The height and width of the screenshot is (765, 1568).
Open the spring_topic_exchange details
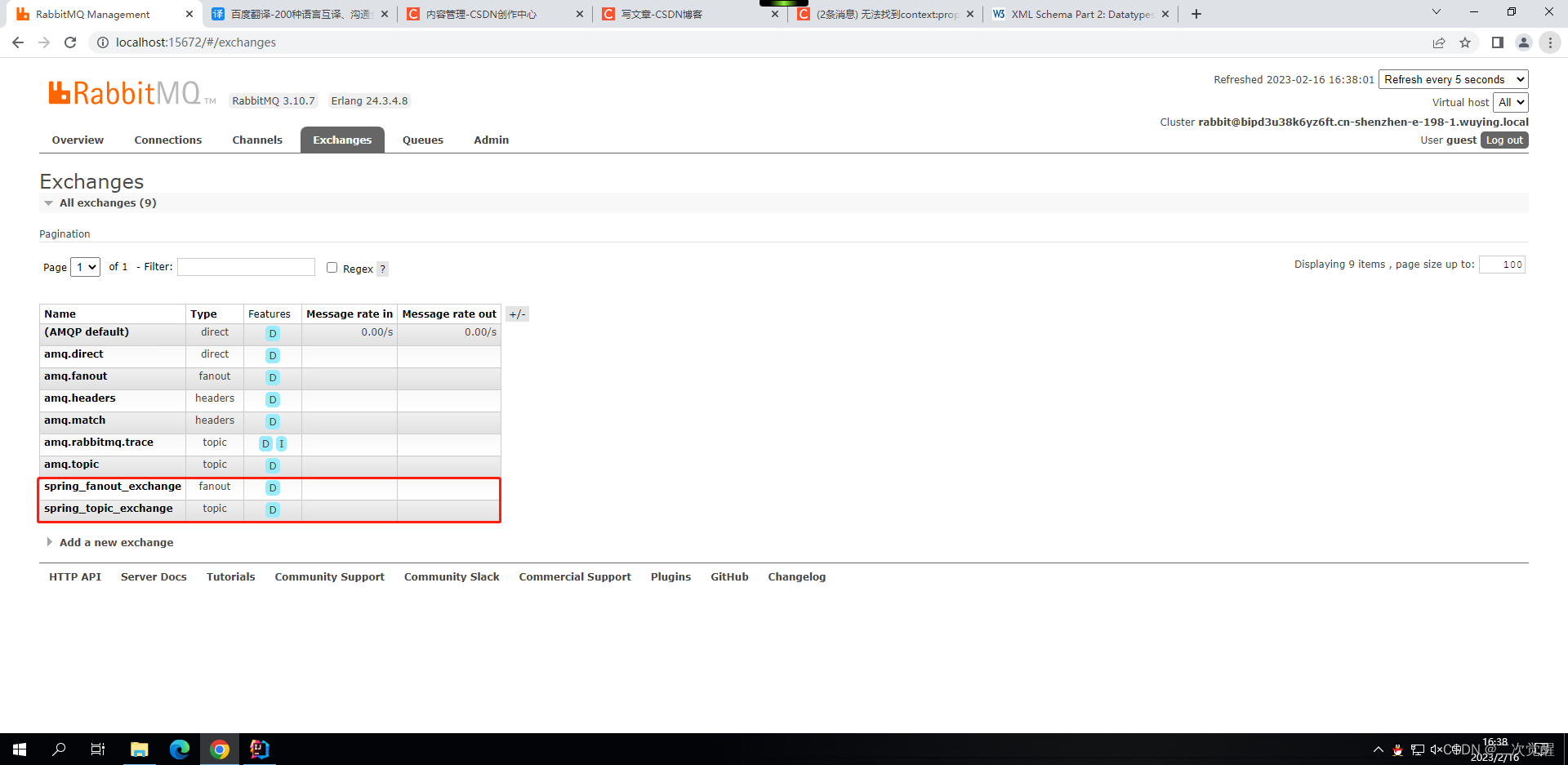click(x=109, y=508)
